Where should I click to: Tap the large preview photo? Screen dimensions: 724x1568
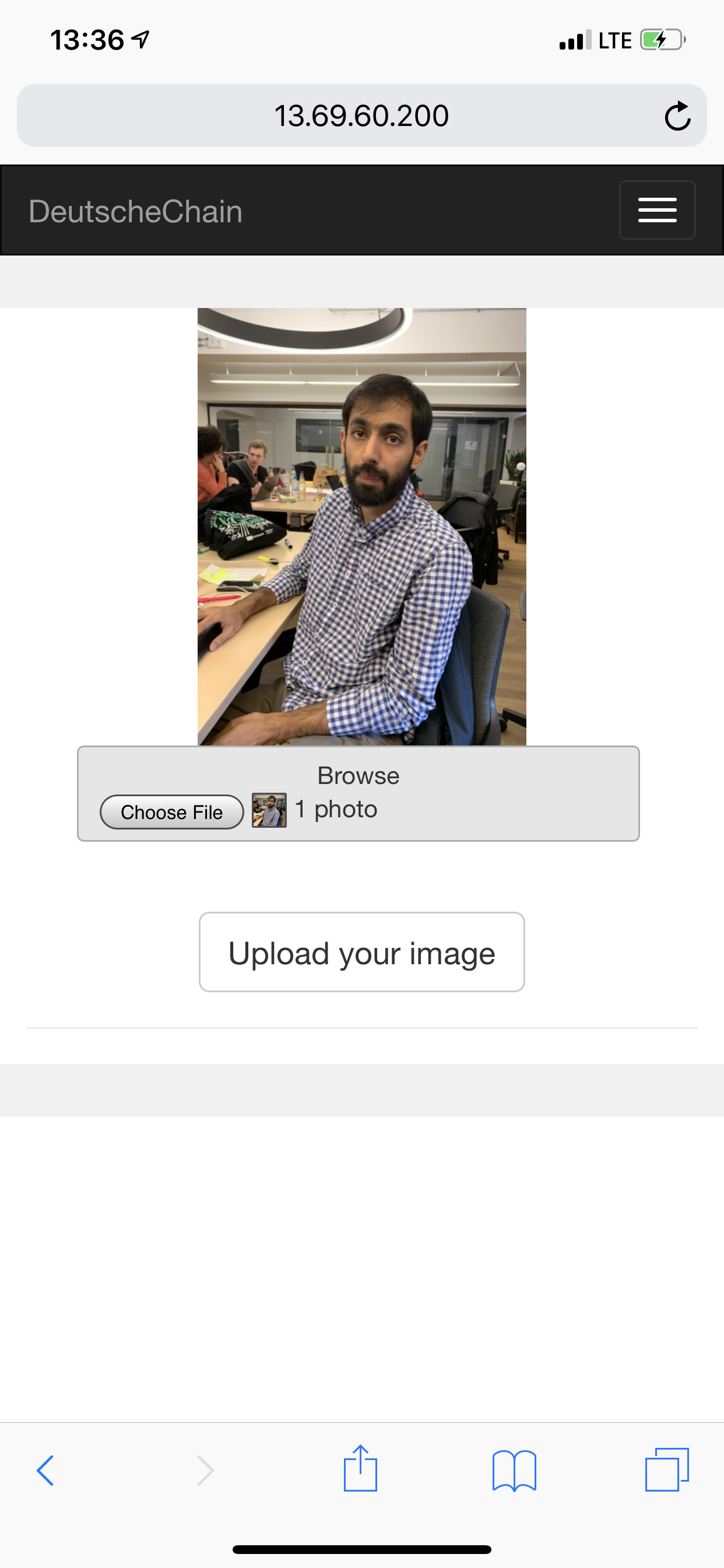(361, 527)
